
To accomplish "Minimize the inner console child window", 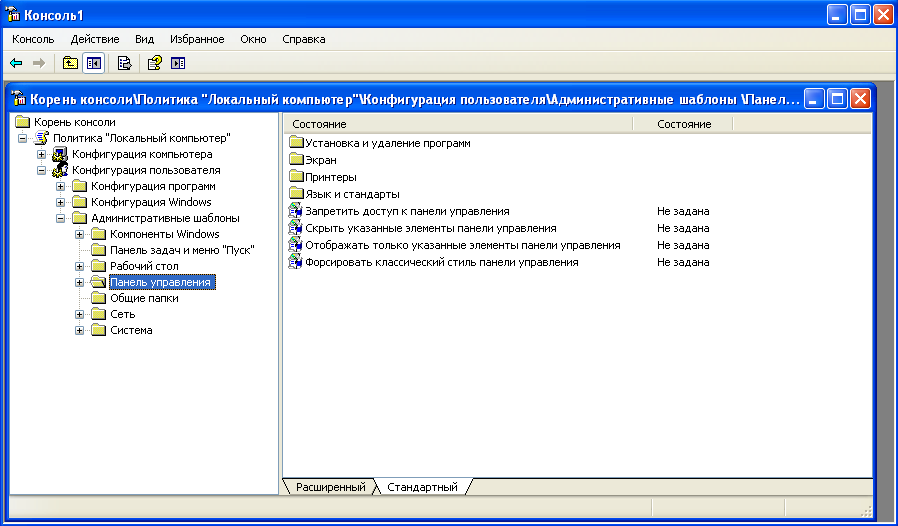I will [814, 99].
